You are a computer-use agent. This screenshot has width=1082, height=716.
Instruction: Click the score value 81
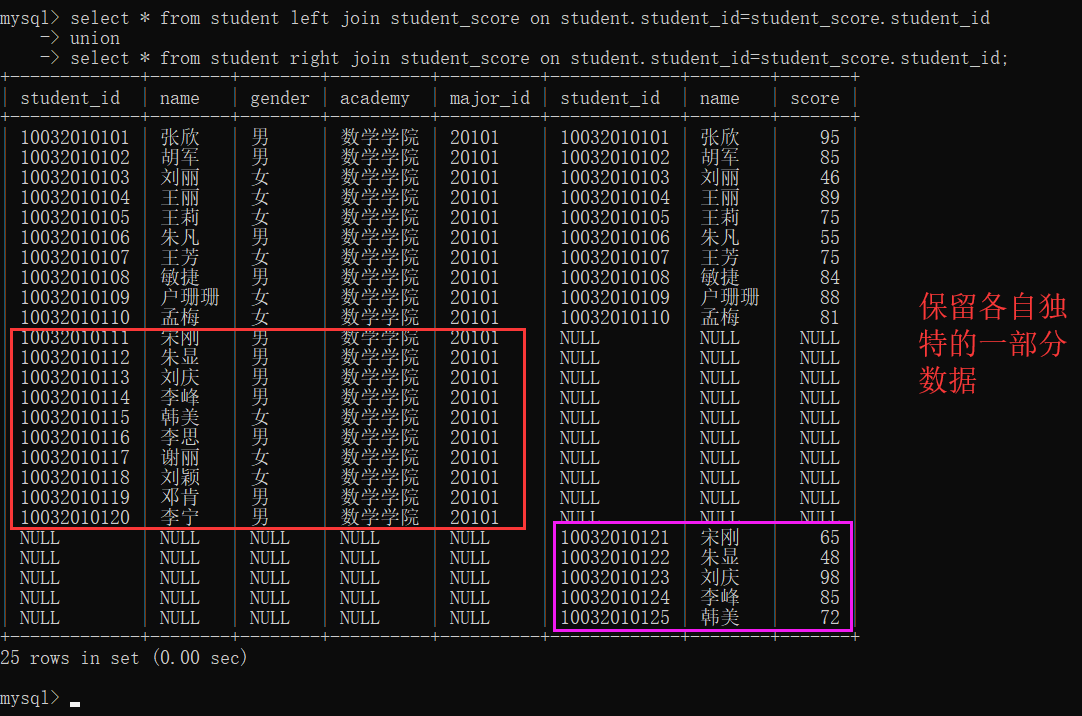point(829,317)
